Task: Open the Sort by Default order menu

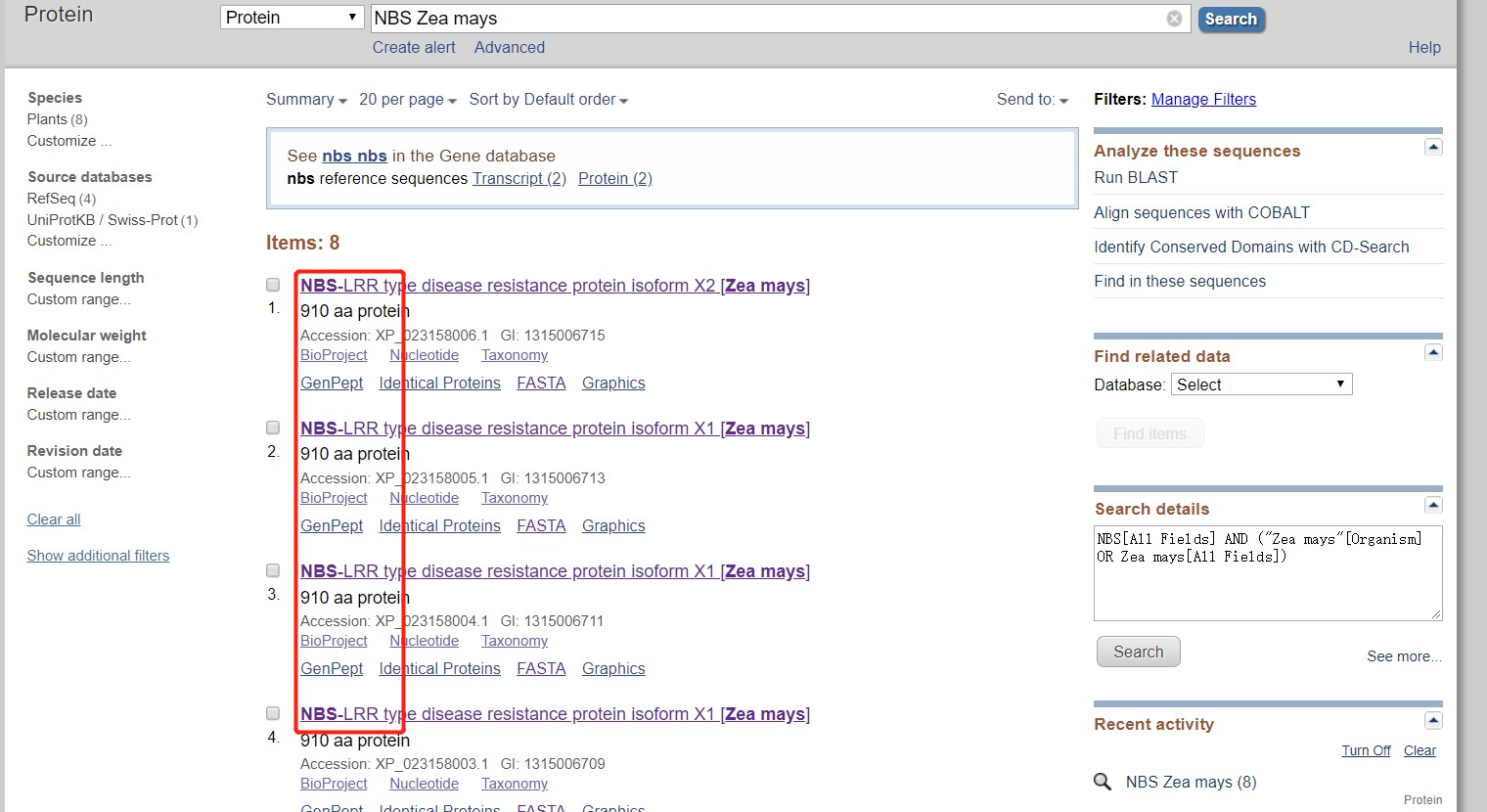Action: (x=548, y=100)
